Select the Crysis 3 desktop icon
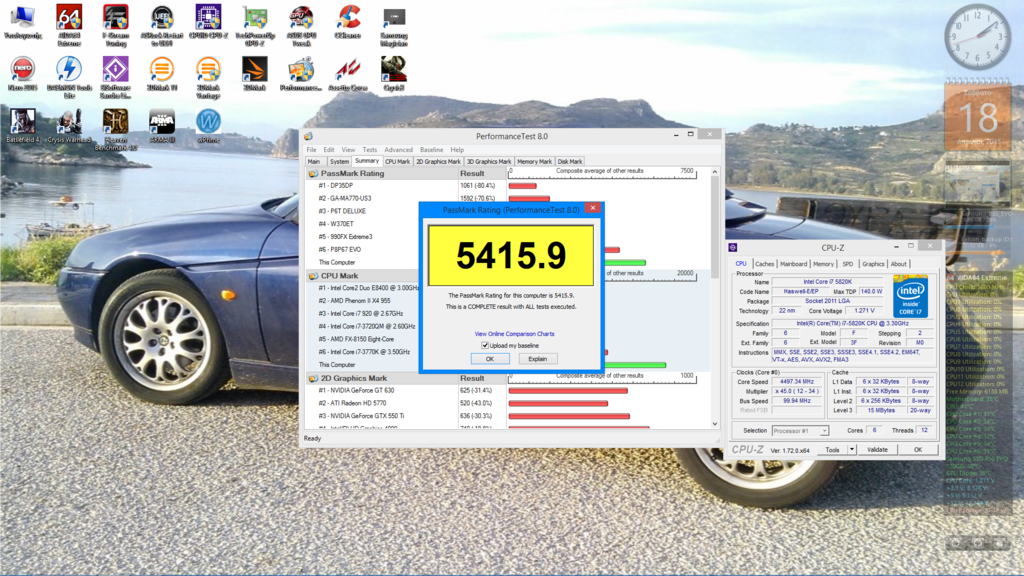This screenshot has width=1024, height=576. tap(394, 73)
